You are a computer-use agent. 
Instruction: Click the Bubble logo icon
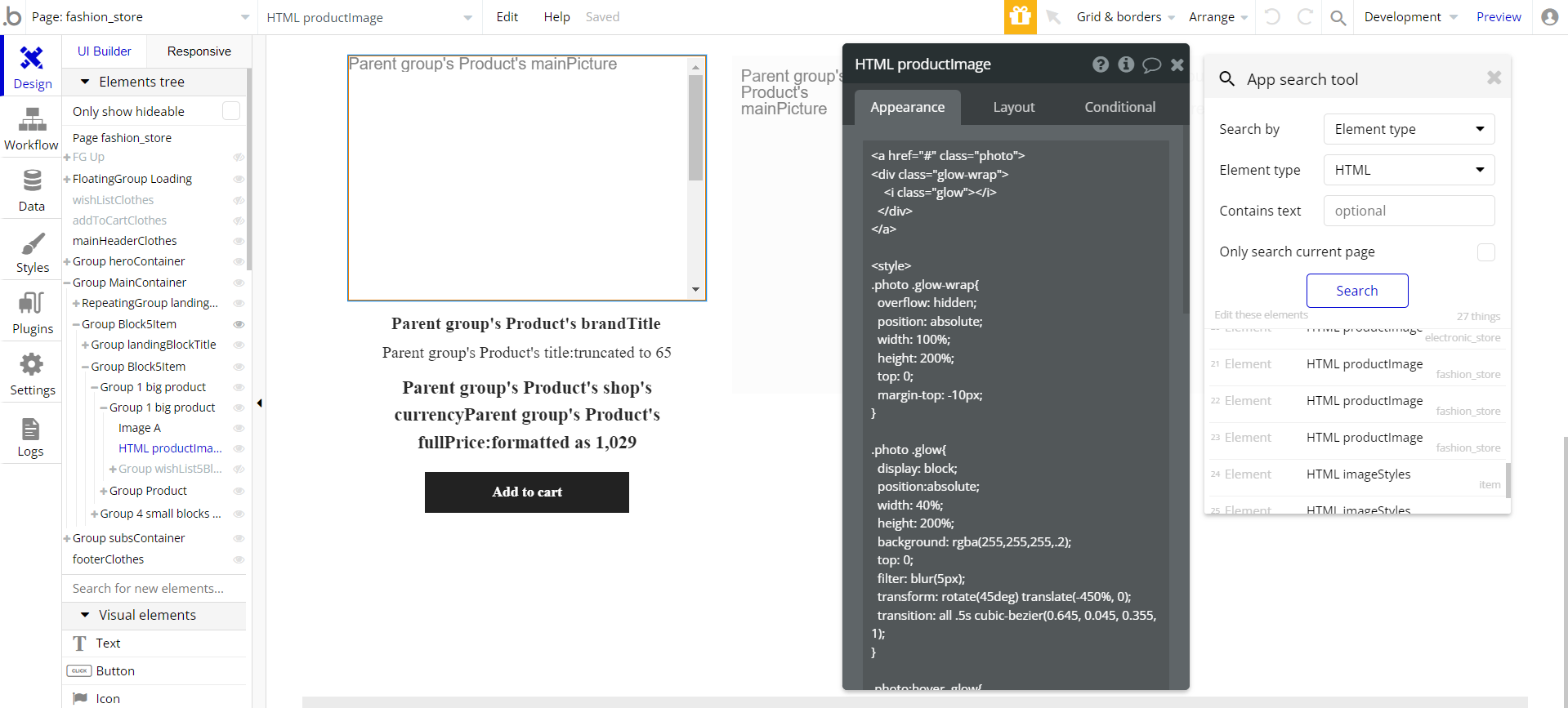(12, 16)
